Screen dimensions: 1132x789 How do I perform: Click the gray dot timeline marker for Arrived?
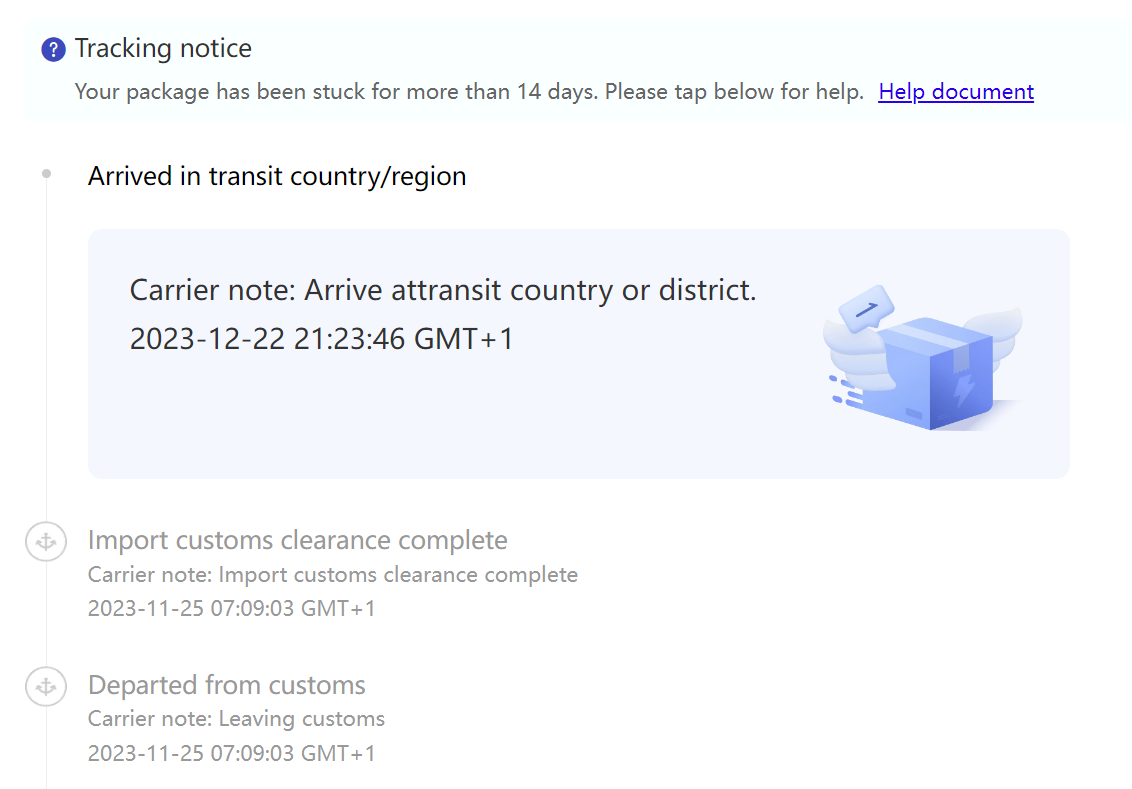coord(46,173)
